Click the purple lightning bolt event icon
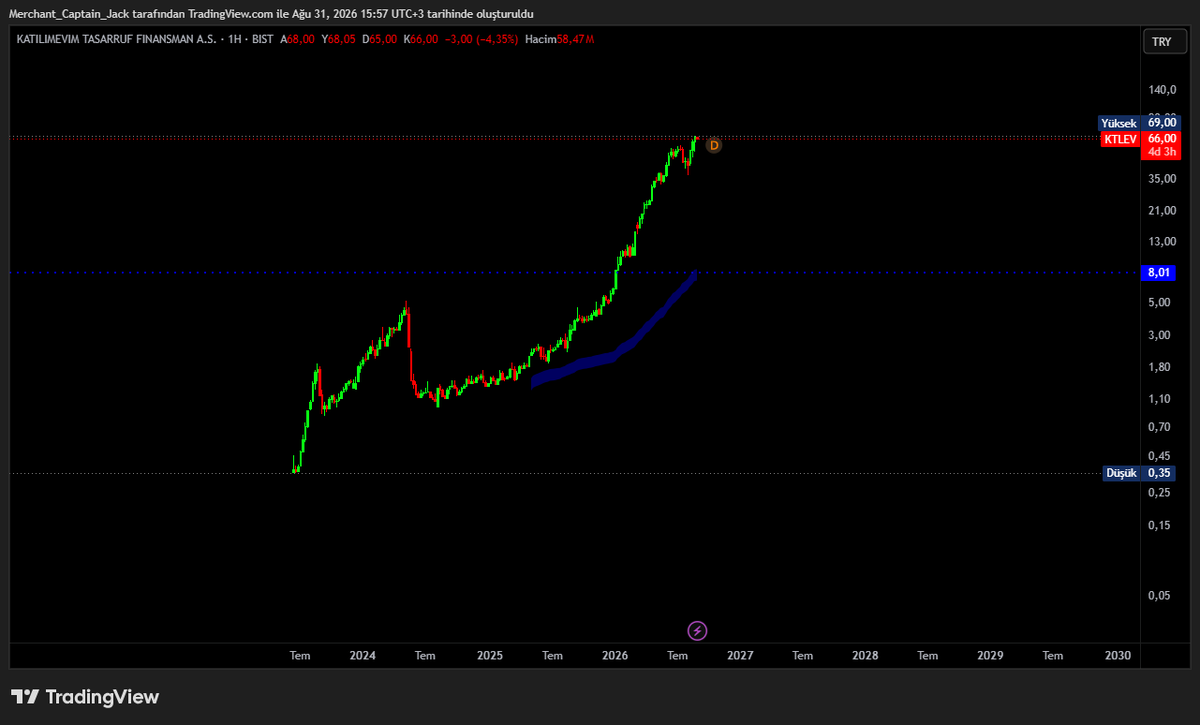Viewport: 1200px width, 725px height. tap(698, 630)
